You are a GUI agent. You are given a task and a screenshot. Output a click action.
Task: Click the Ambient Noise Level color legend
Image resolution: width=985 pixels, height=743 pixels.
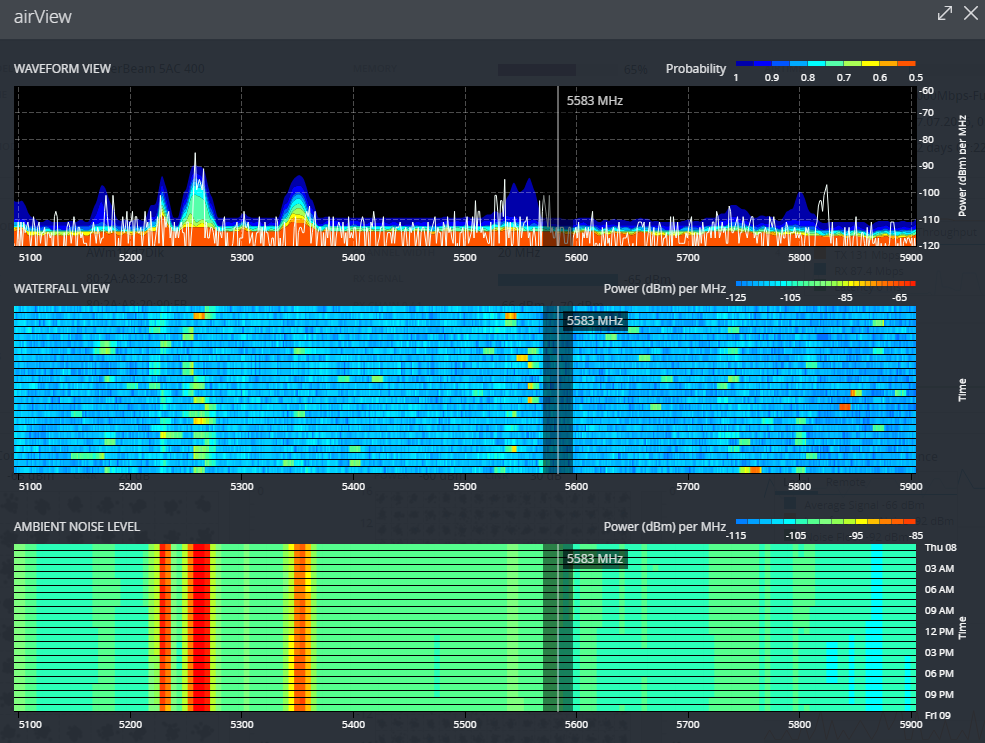point(825,521)
